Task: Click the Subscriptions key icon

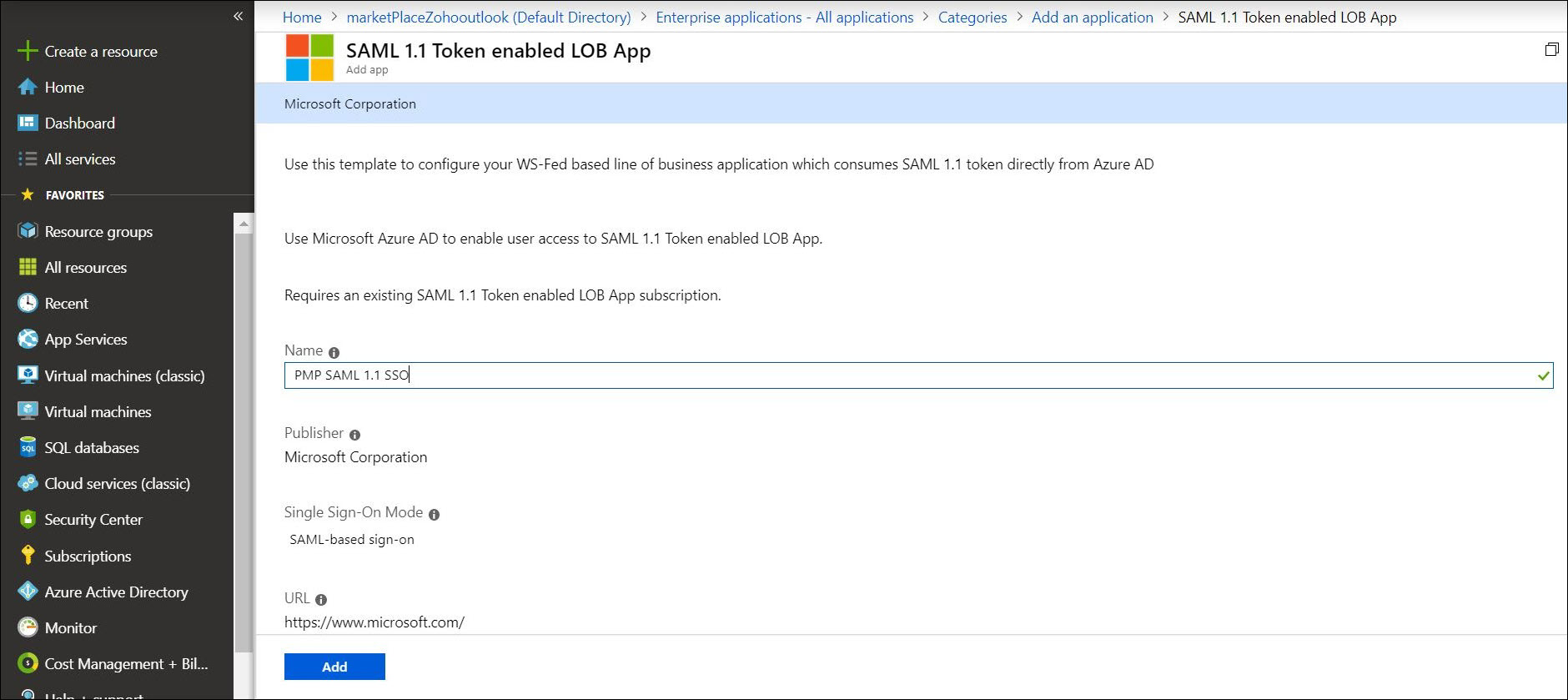Action: pos(28,556)
